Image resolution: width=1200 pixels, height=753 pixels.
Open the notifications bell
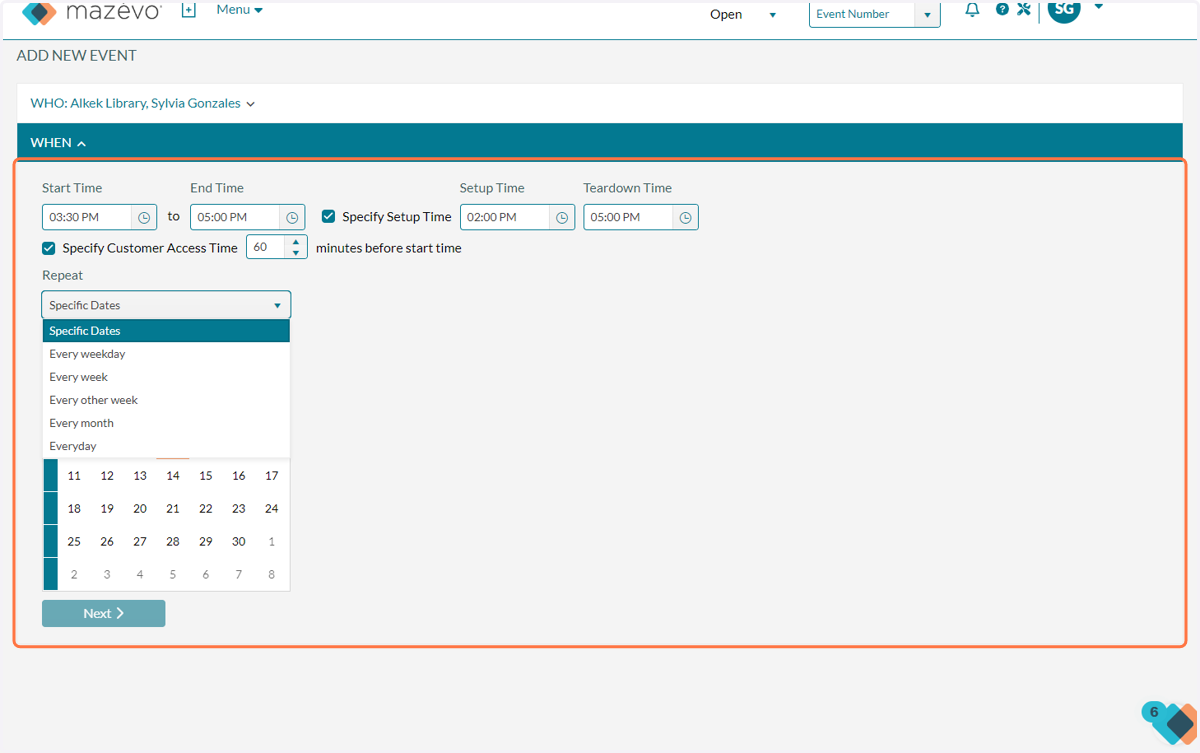(972, 10)
